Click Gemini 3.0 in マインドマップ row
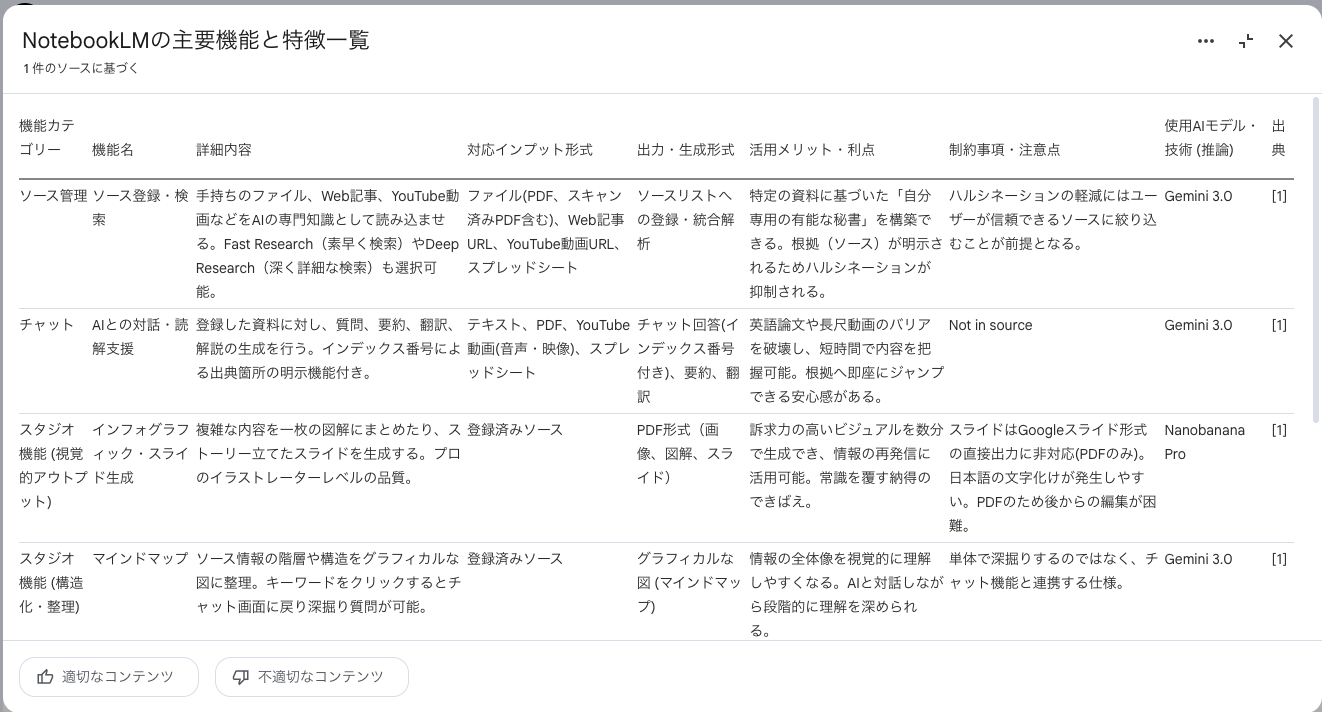The image size is (1322, 712). pyautogui.click(x=1198, y=559)
